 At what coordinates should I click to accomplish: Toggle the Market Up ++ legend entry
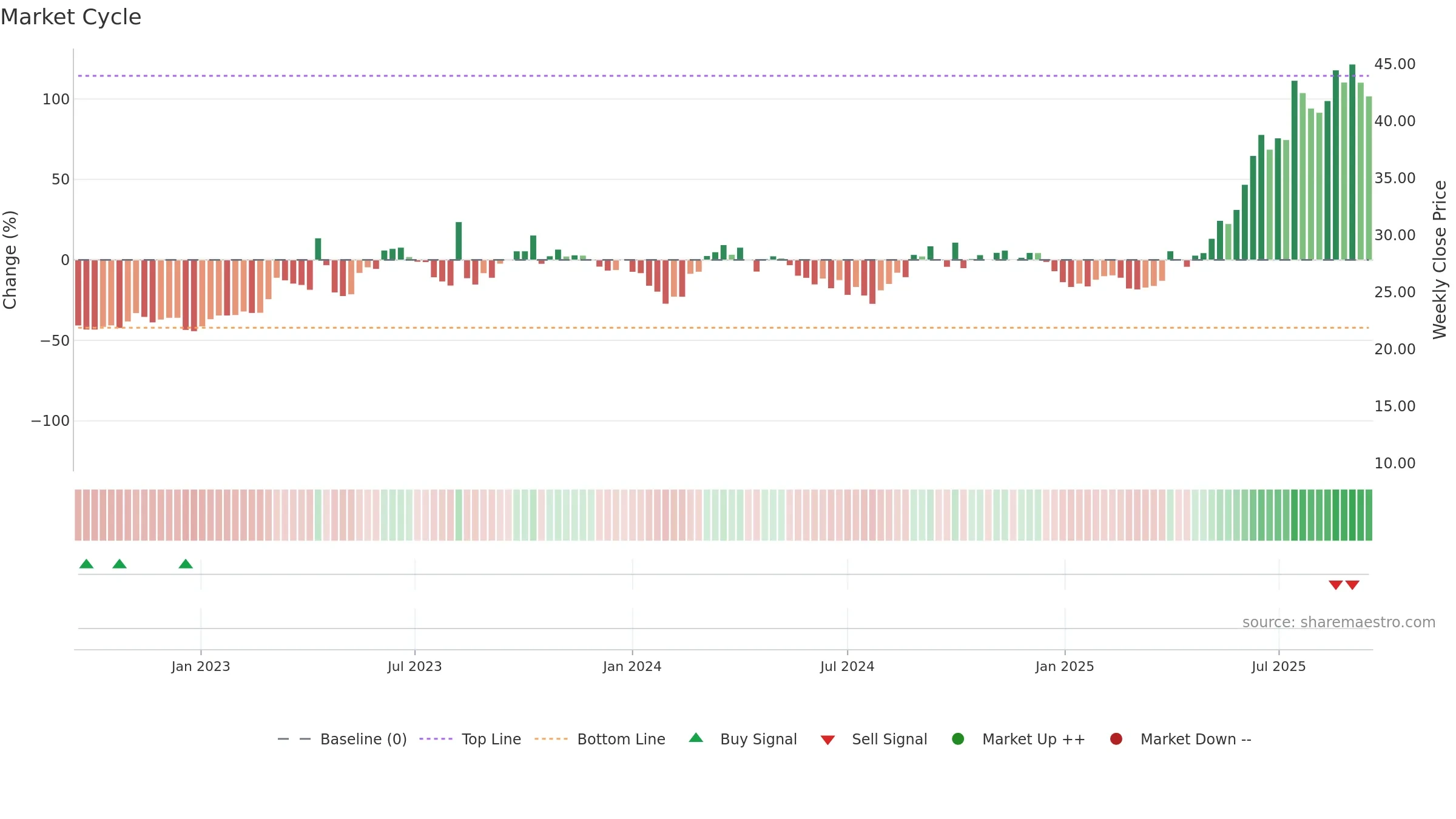[x=1019, y=739]
